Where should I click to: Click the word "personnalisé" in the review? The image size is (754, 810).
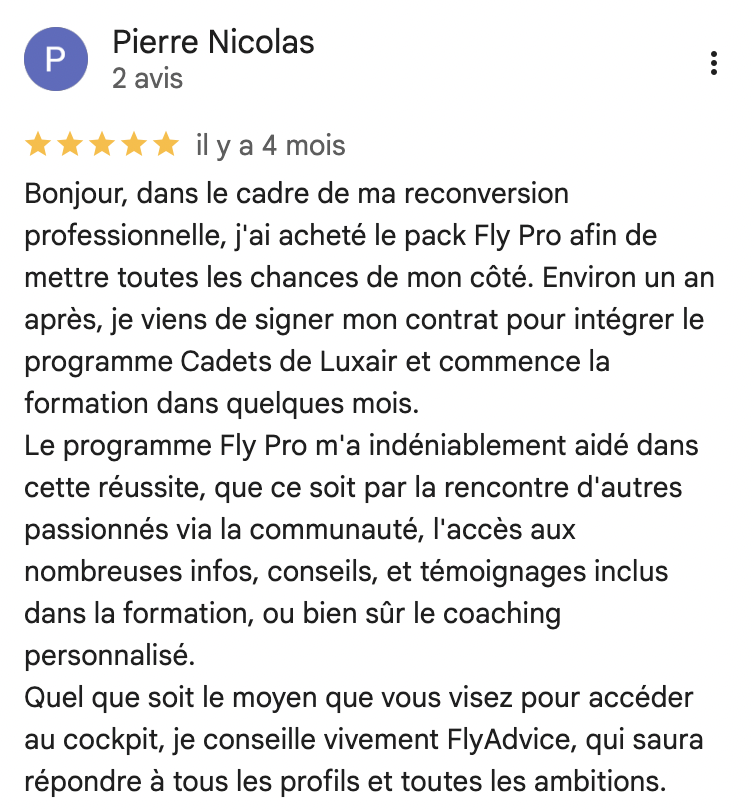108,655
